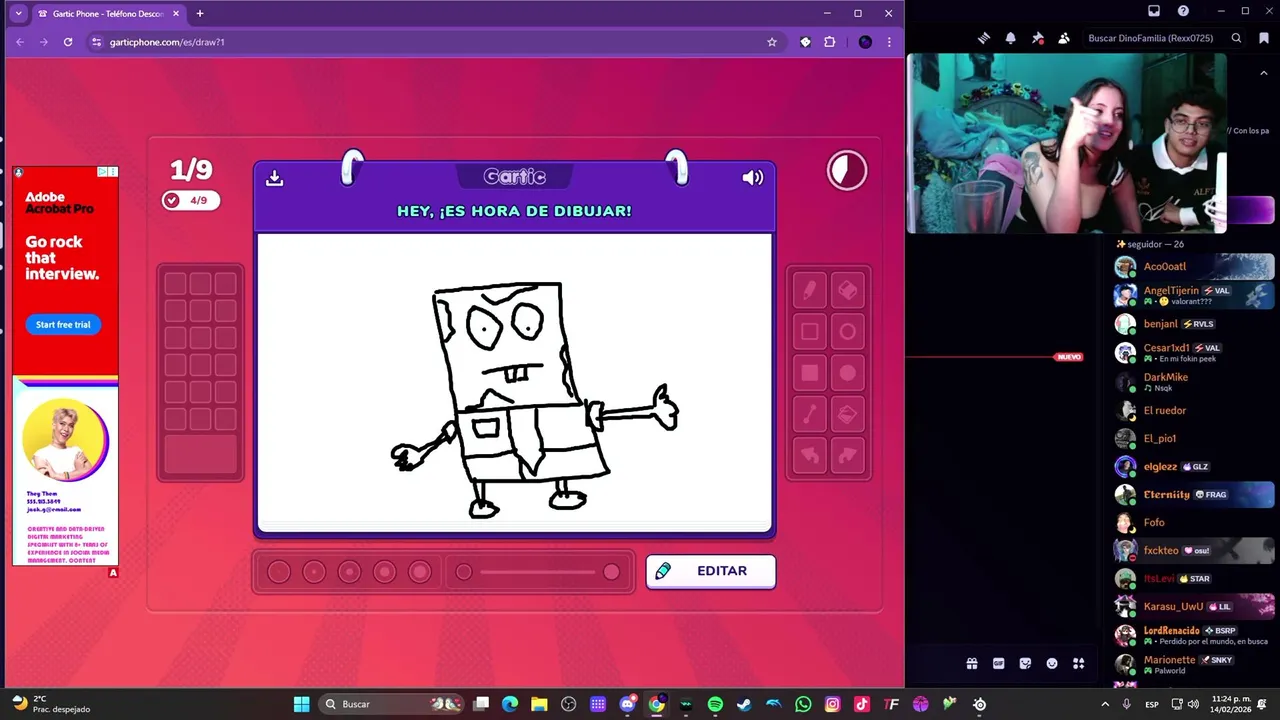Open Discord emoji picker icon

[1052, 663]
